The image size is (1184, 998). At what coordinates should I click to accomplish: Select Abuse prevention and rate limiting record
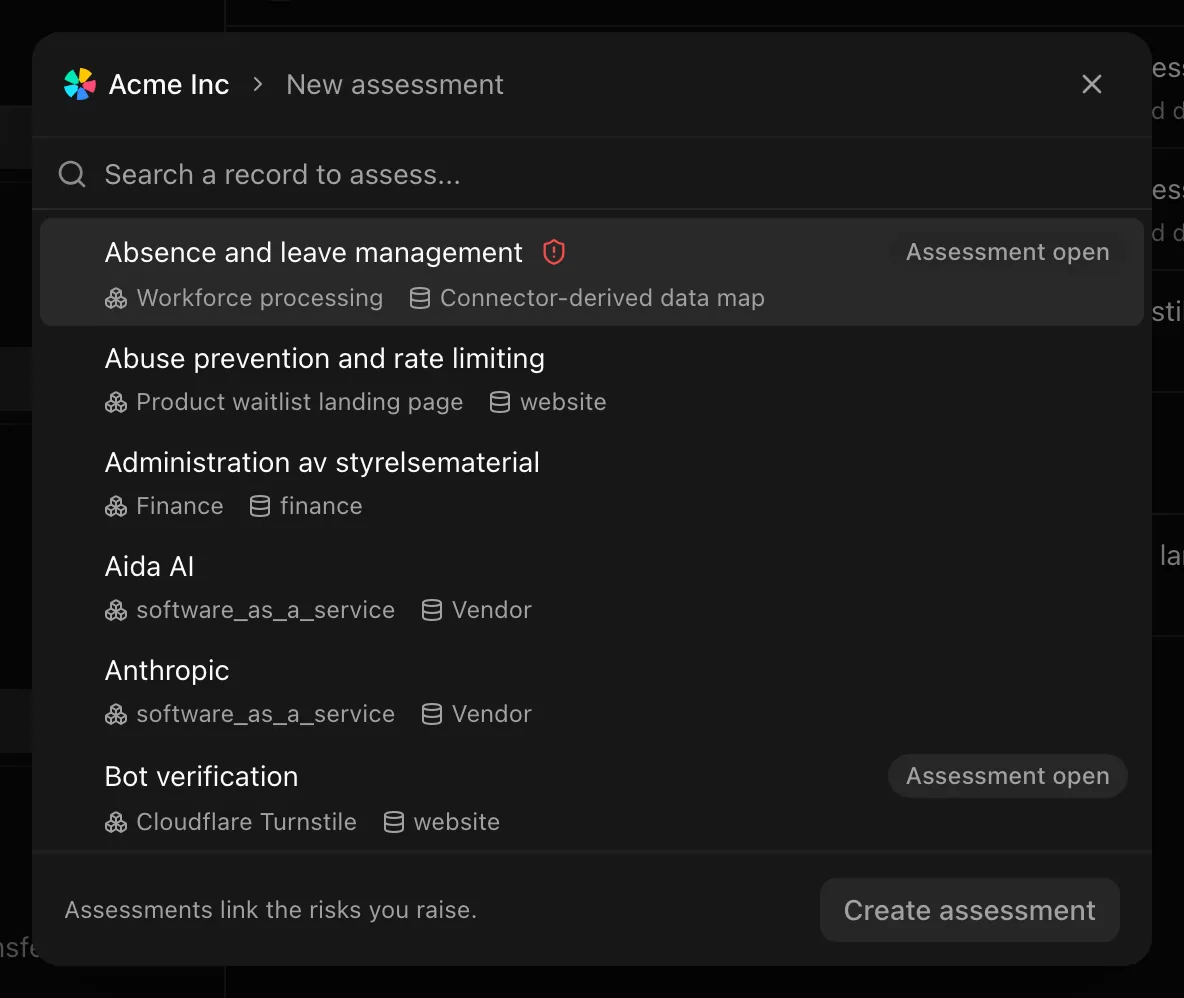pos(592,379)
